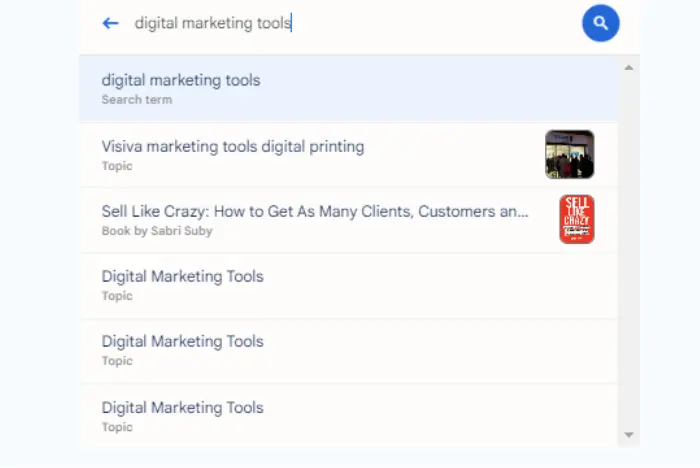Select the 'Sell Like Crazy' book suggestion
Viewport: 700px width, 468px height.
point(315,212)
